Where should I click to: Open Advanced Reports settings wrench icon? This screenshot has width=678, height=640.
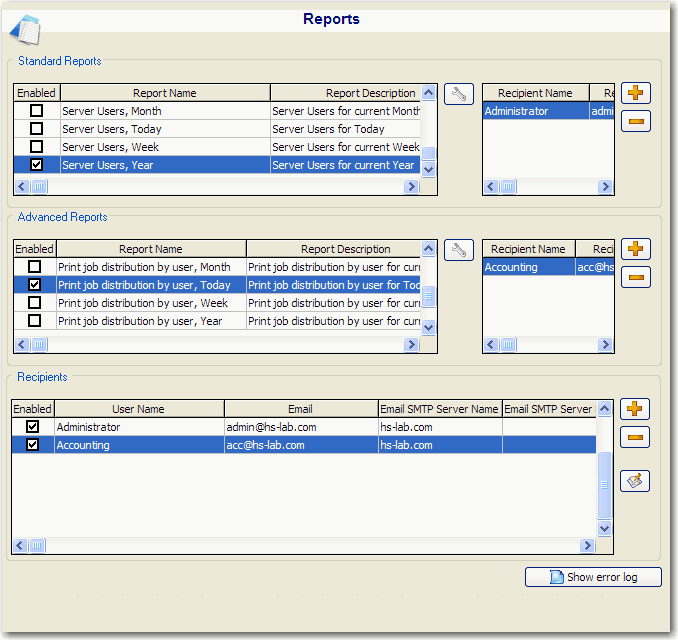tap(459, 250)
